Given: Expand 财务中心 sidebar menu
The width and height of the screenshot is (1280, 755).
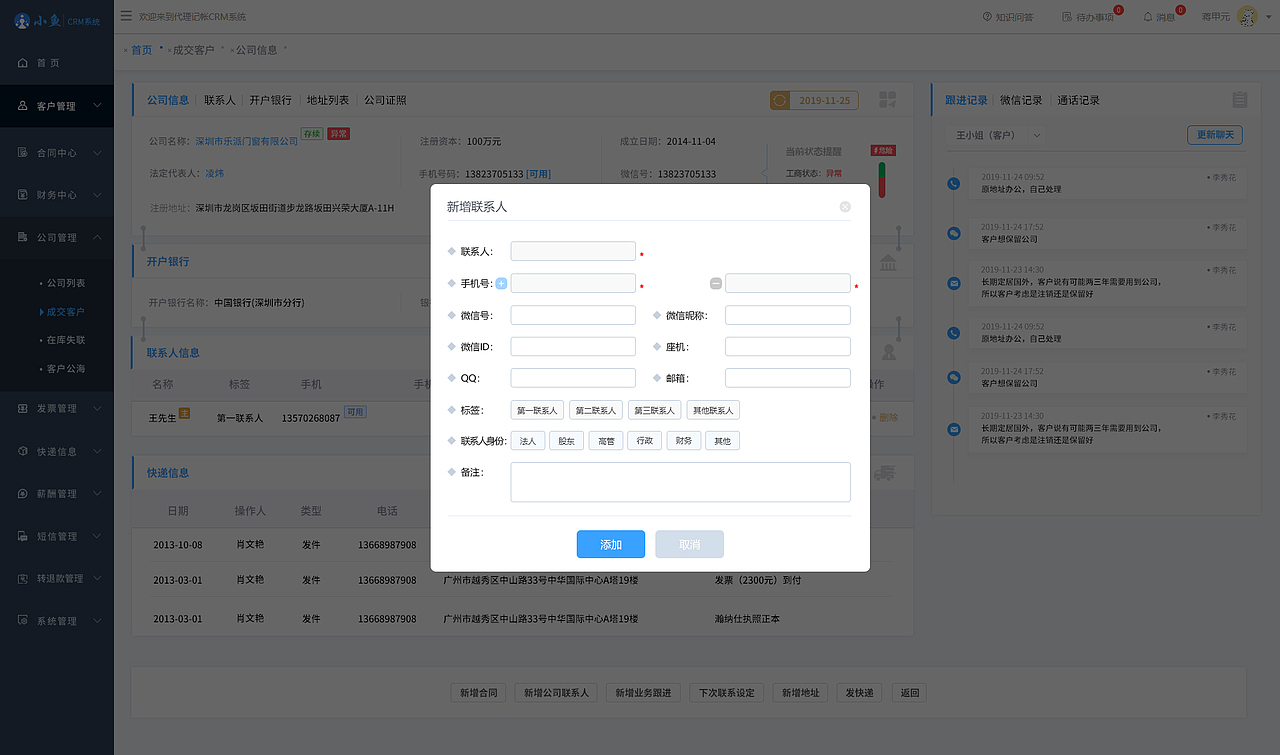Looking at the screenshot, I should coord(57,195).
